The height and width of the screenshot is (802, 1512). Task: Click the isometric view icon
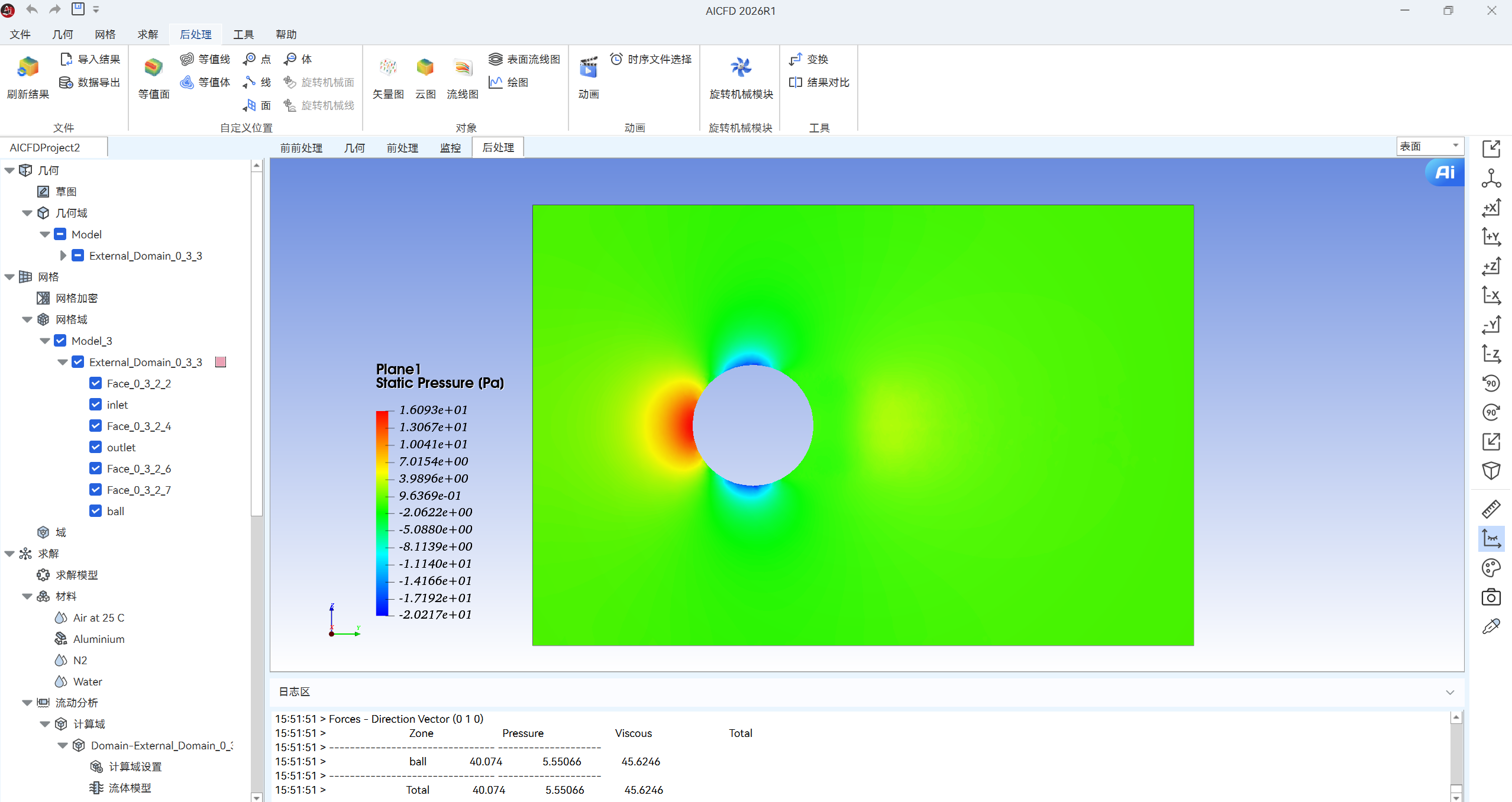click(1491, 471)
